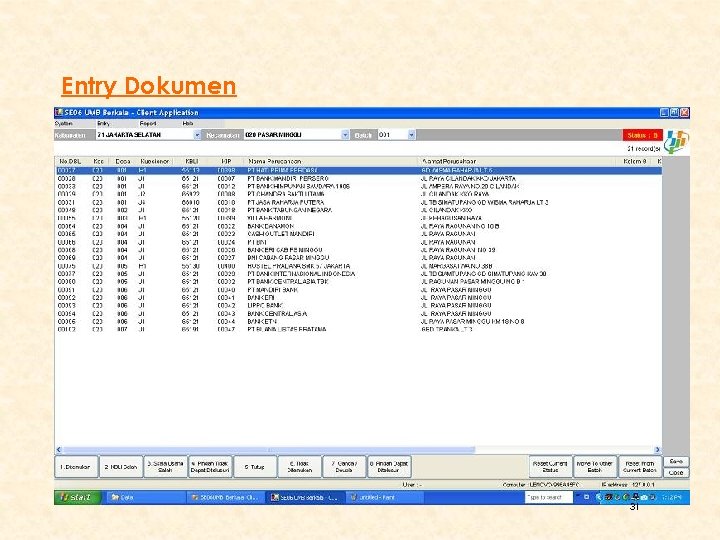
Task: Click the '6. Tidak Ditemukan' button
Action: (299, 467)
